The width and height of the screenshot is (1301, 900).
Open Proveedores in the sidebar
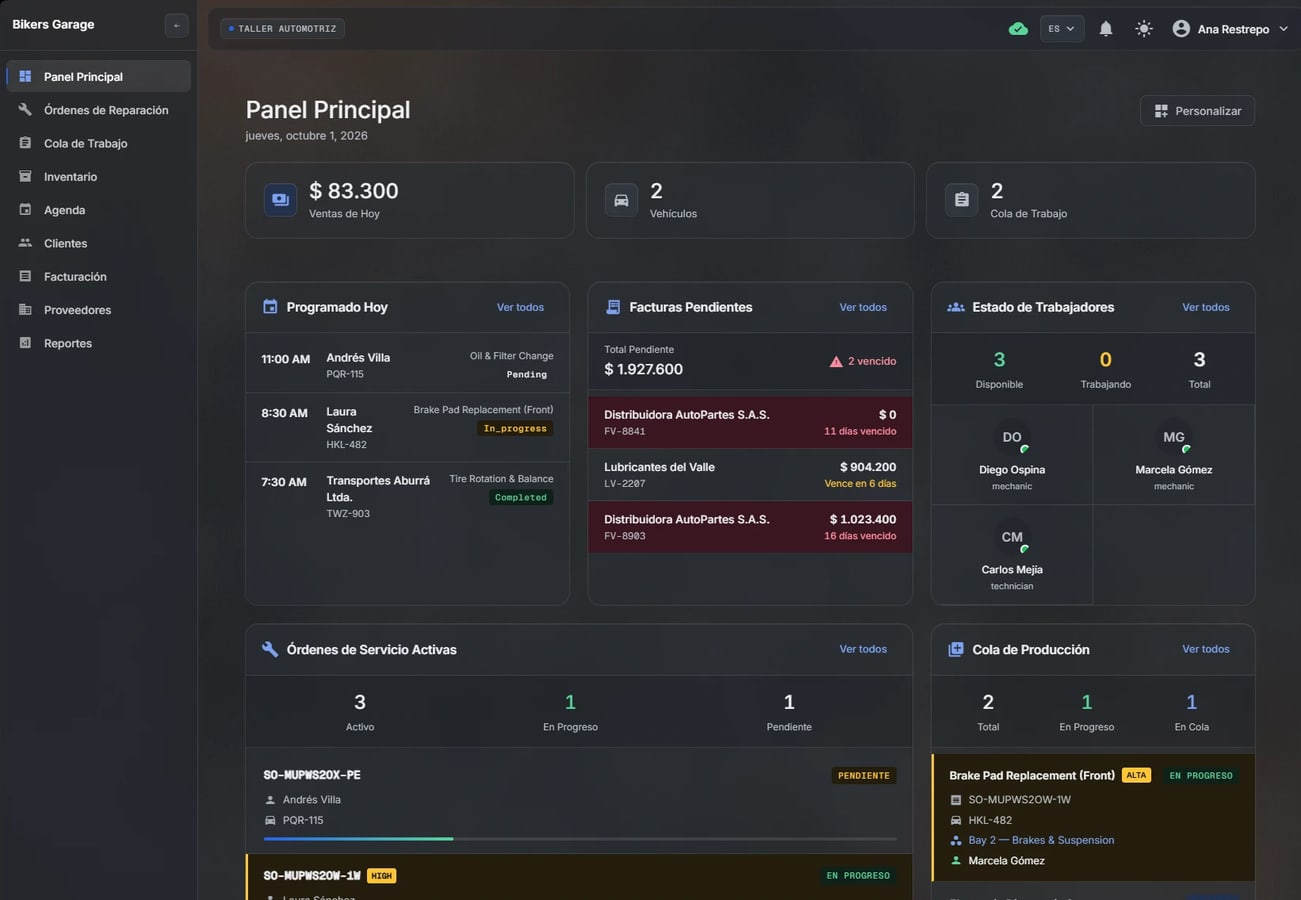(98, 310)
